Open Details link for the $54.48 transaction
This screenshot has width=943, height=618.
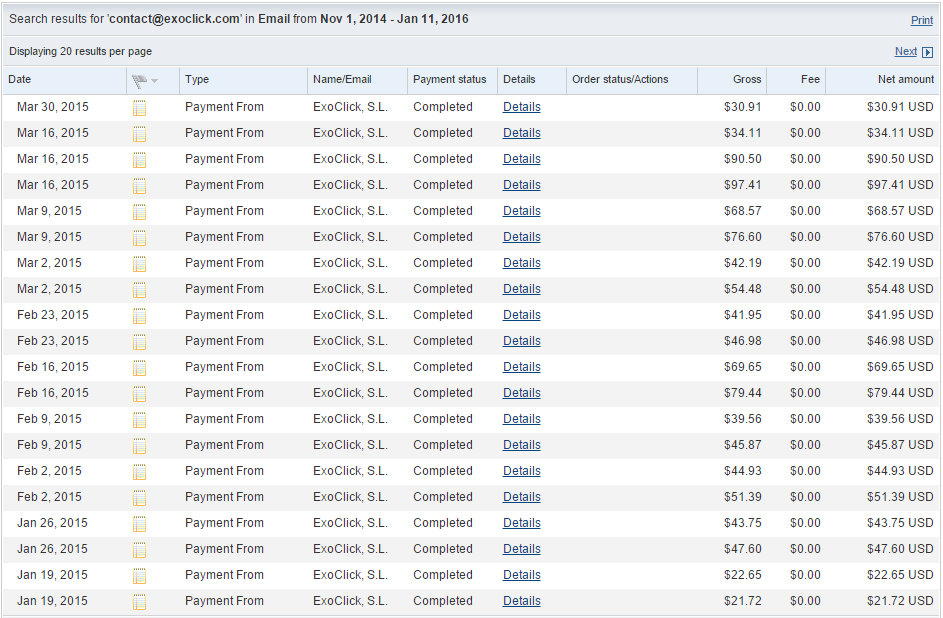pyautogui.click(x=521, y=289)
